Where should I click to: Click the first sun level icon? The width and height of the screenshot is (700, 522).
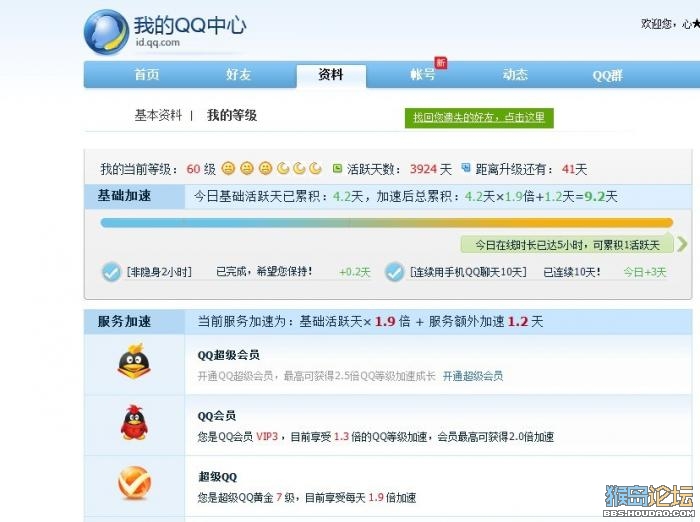tap(228, 168)
